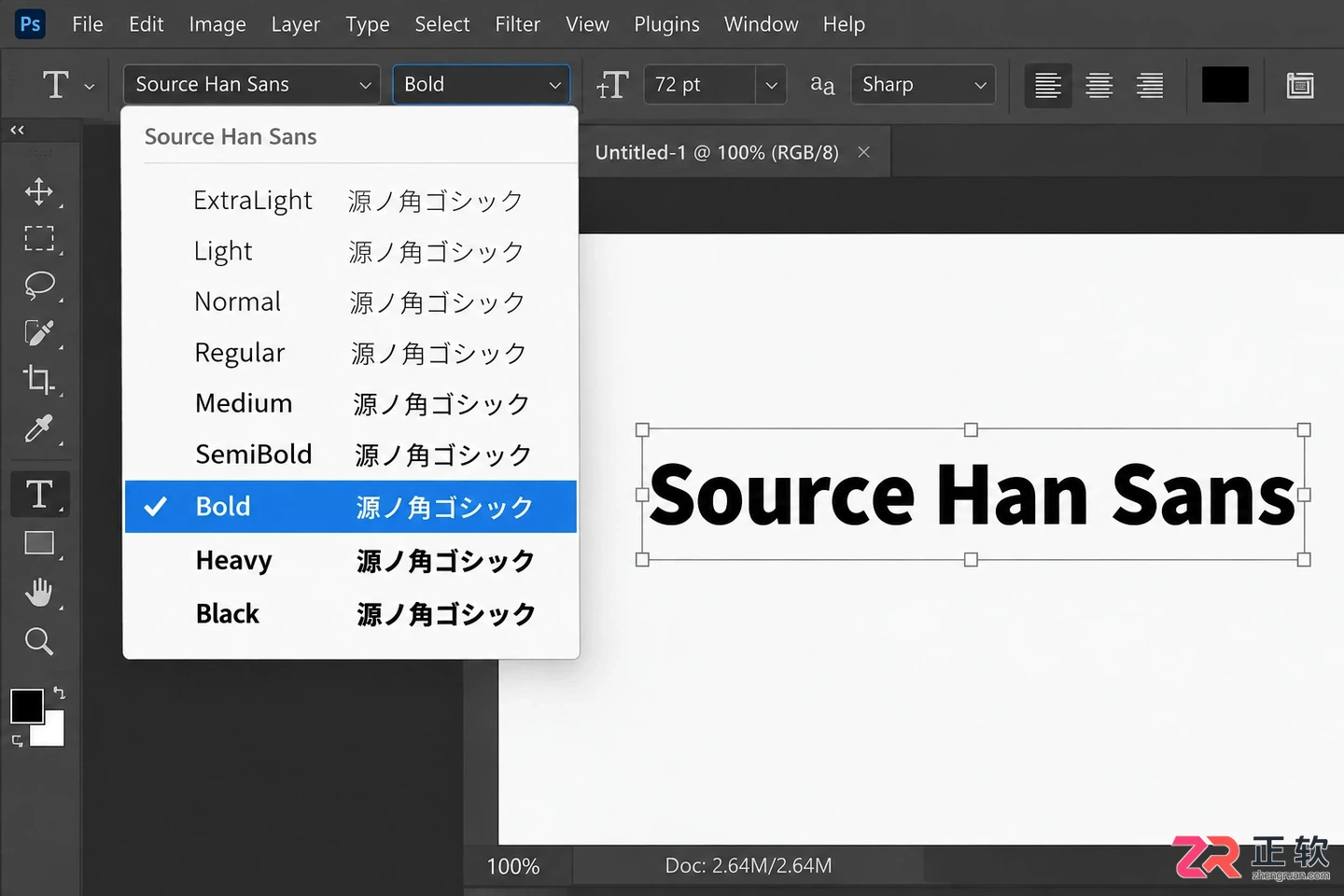The width and height of the screenshot is (1344, 896).
Task: Open the Filter menu
Action: [x=517, y=24]
